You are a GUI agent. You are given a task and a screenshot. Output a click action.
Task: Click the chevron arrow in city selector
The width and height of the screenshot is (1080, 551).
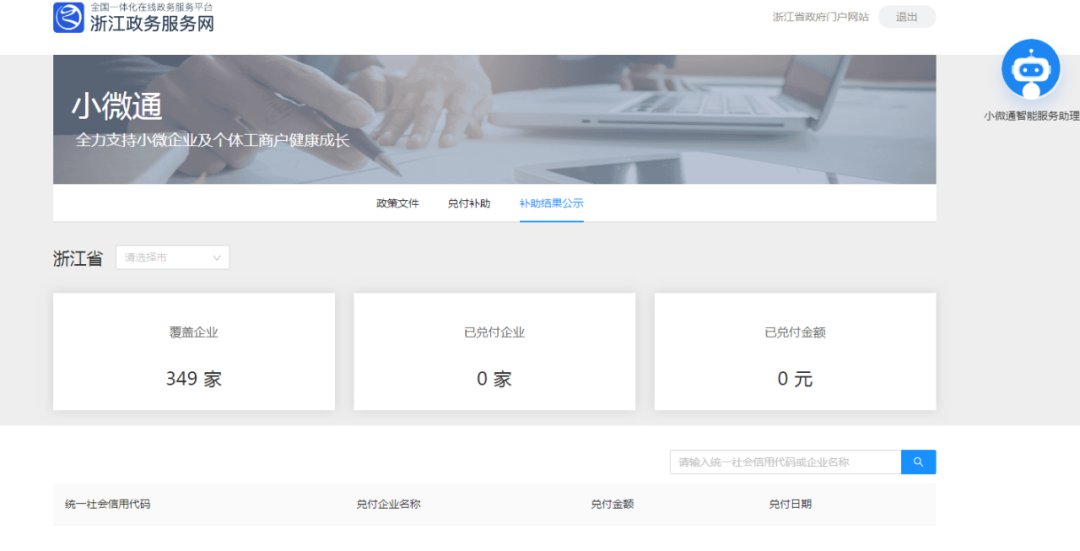[x=216, y=258]
